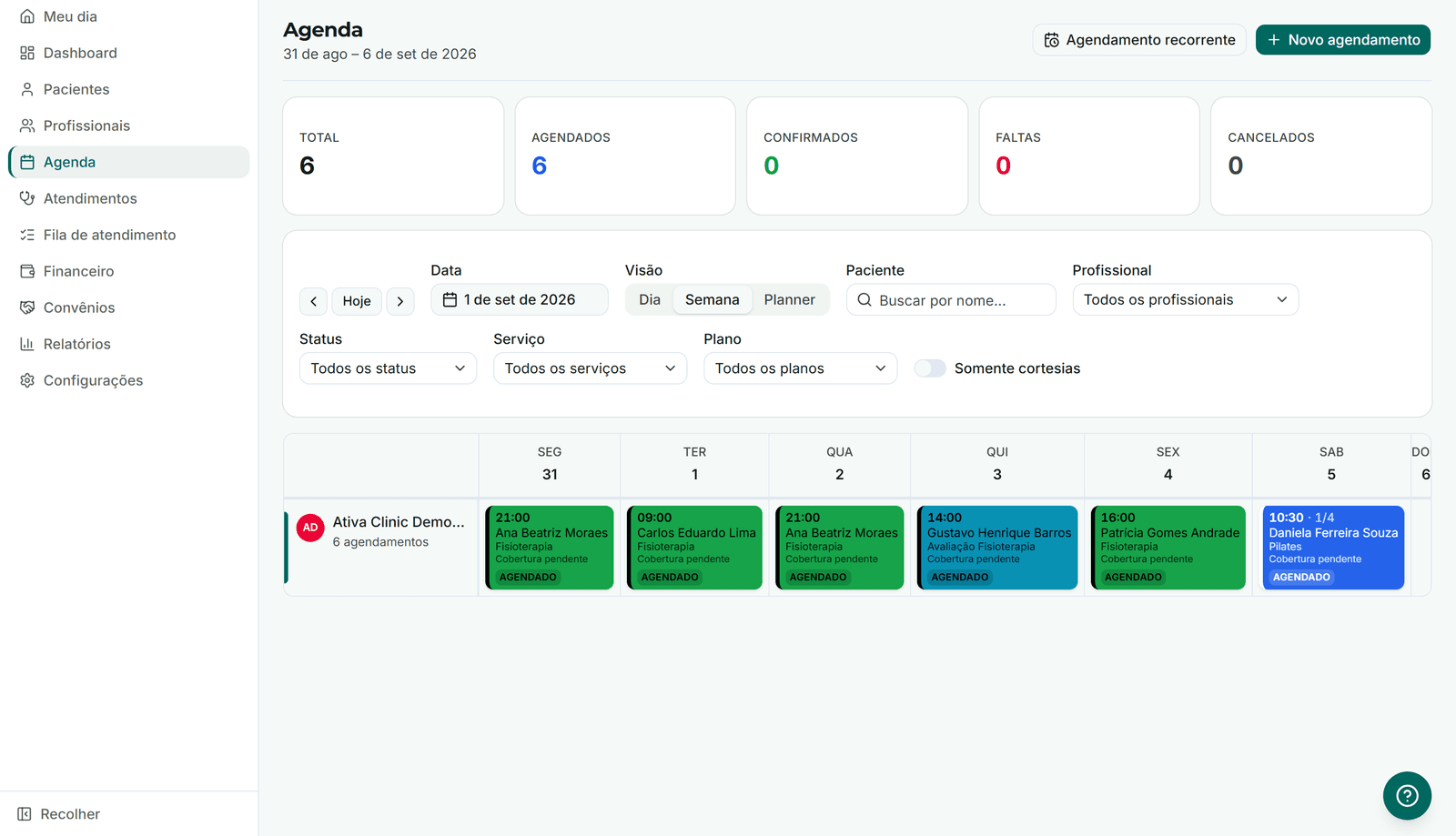Switch to Planner view

789,299
